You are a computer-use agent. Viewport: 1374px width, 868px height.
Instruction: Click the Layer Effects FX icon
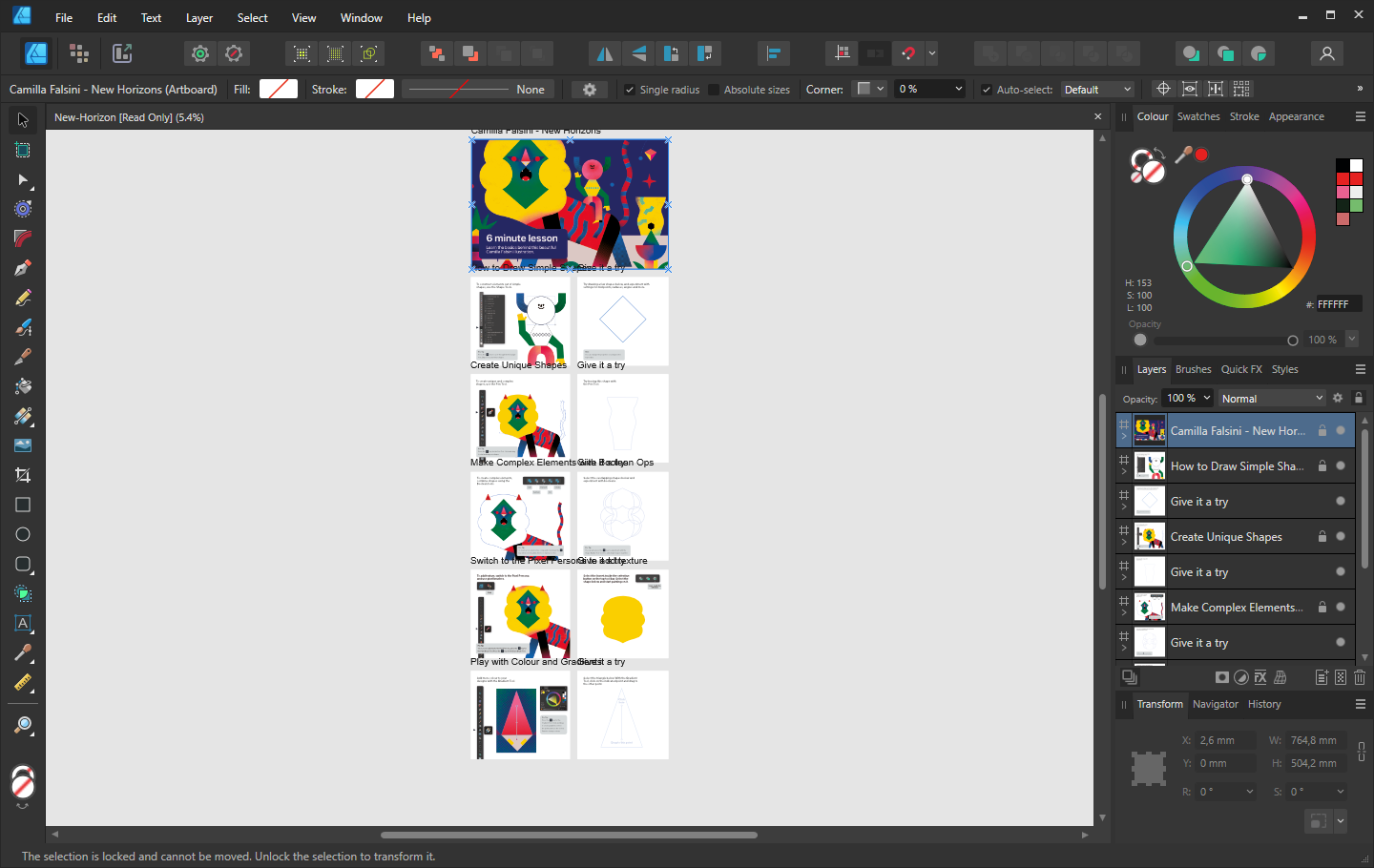click(x=1260, y=677)
